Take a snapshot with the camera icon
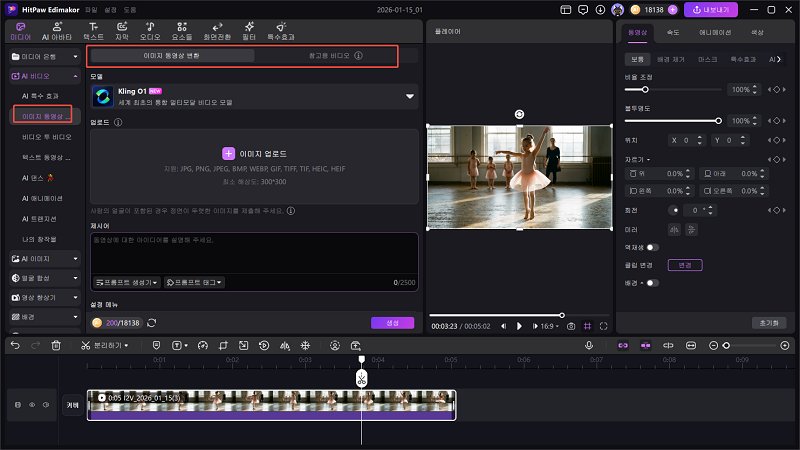The image size is (800, 450). click(x=571, y=326)
